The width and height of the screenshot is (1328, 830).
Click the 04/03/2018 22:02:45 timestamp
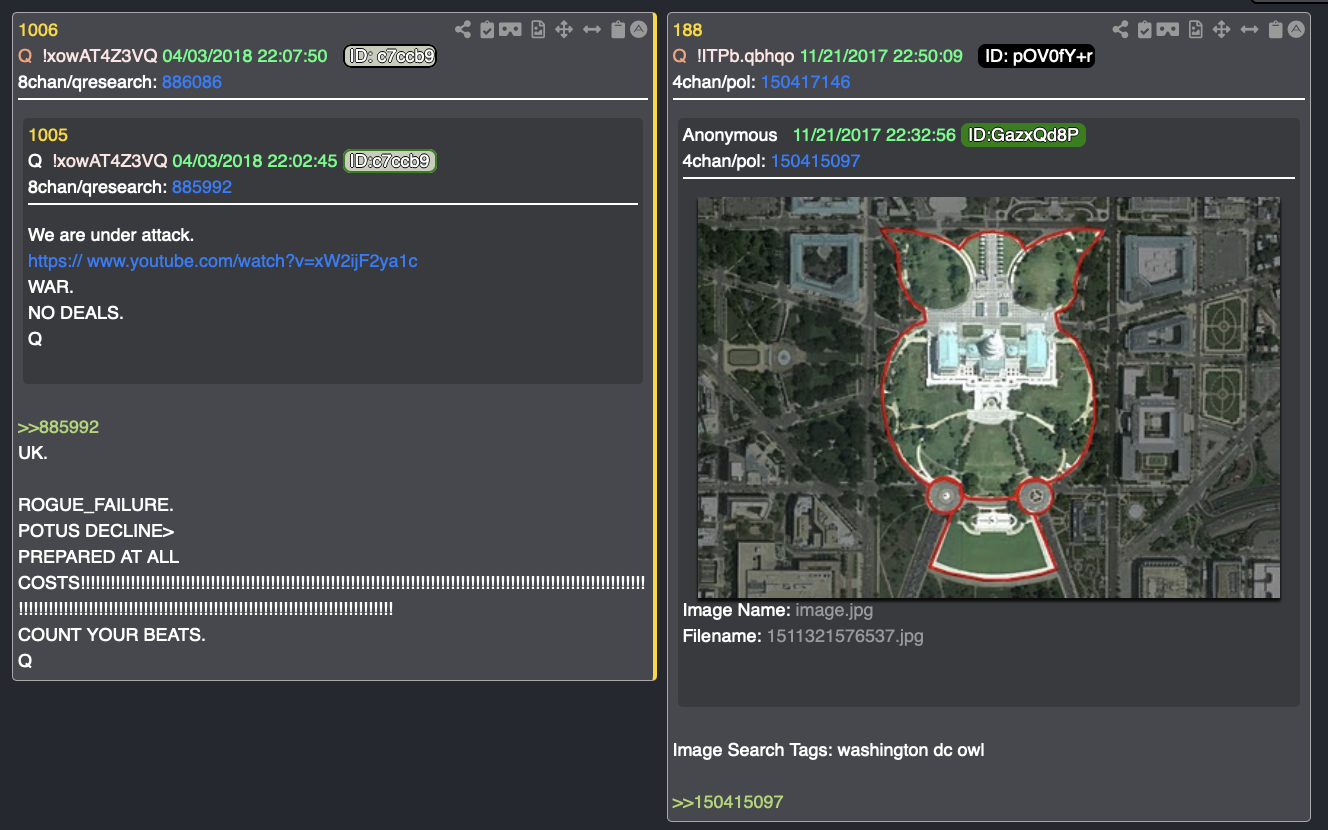[255, 160]
